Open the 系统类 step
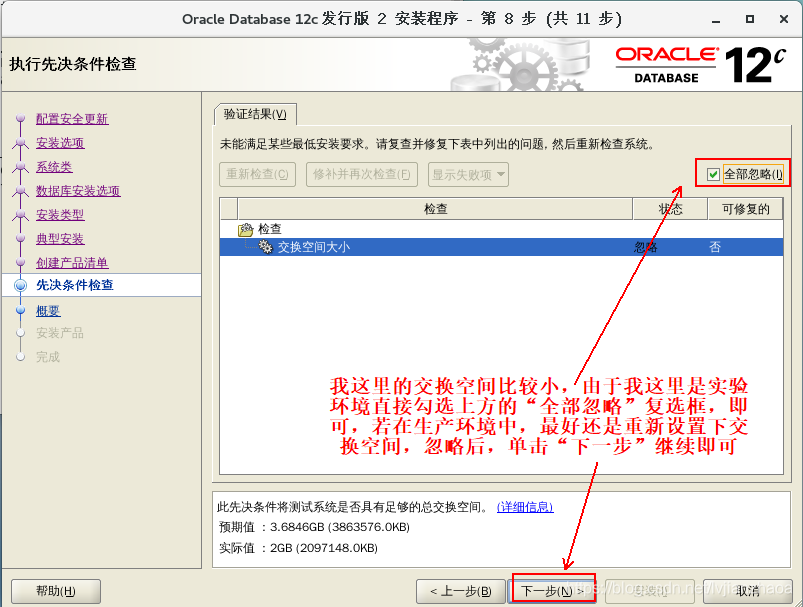This screenshot has height=607, width=803. pos(54,167)
